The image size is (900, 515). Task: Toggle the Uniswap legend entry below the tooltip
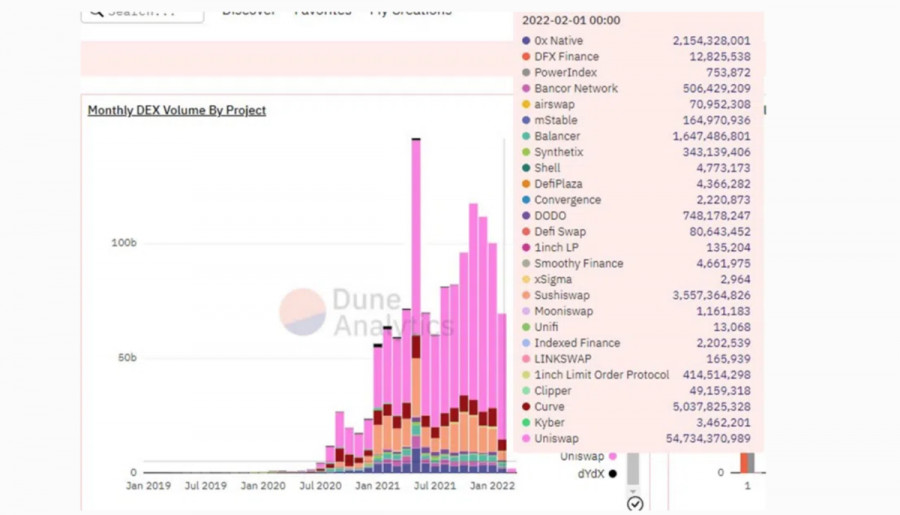click(588, 456)
